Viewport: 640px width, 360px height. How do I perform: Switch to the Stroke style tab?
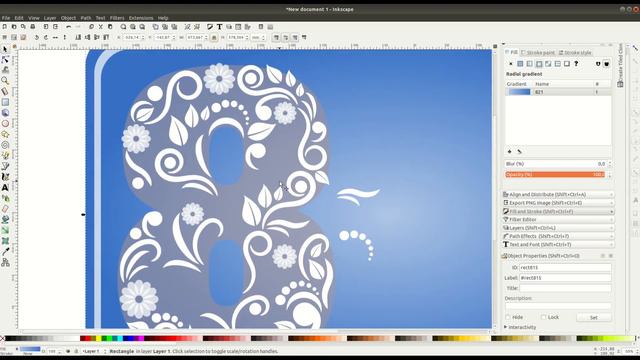click(575, 53)
